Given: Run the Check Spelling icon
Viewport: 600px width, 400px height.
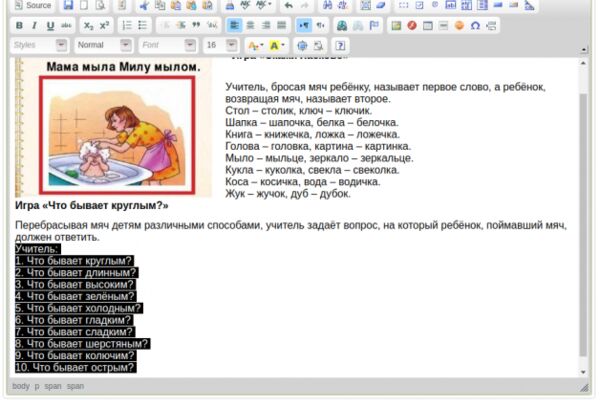Looking at the screenshot, I should (x=245, y=5).
